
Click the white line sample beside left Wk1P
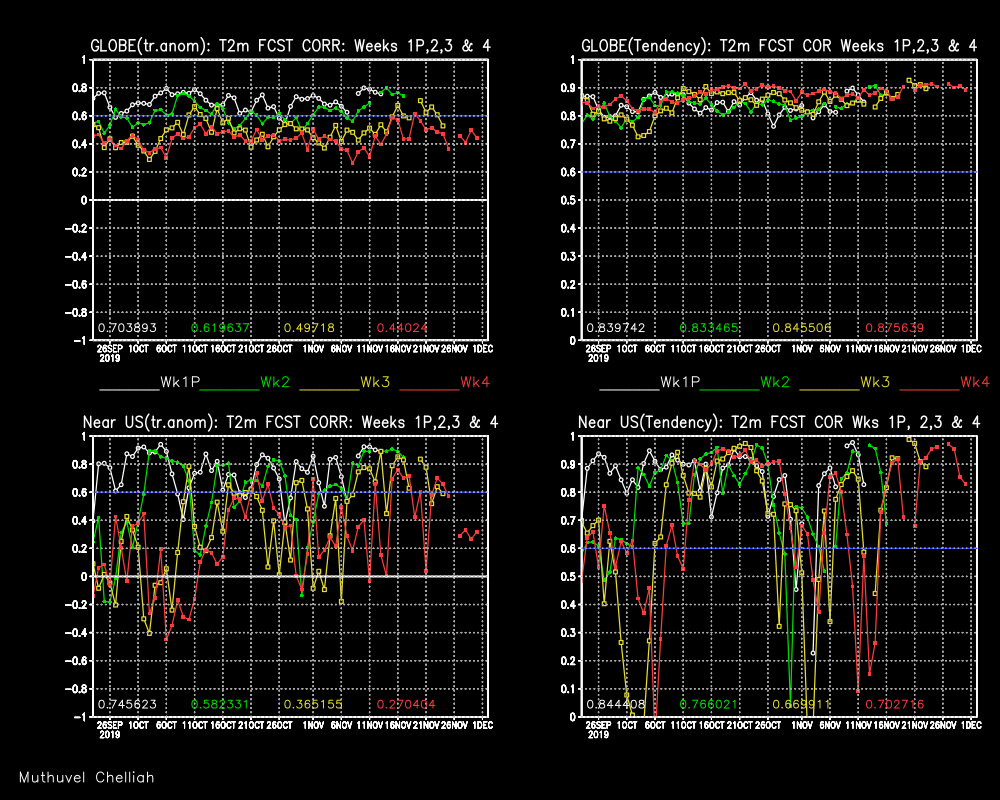(x=129, y=389)
